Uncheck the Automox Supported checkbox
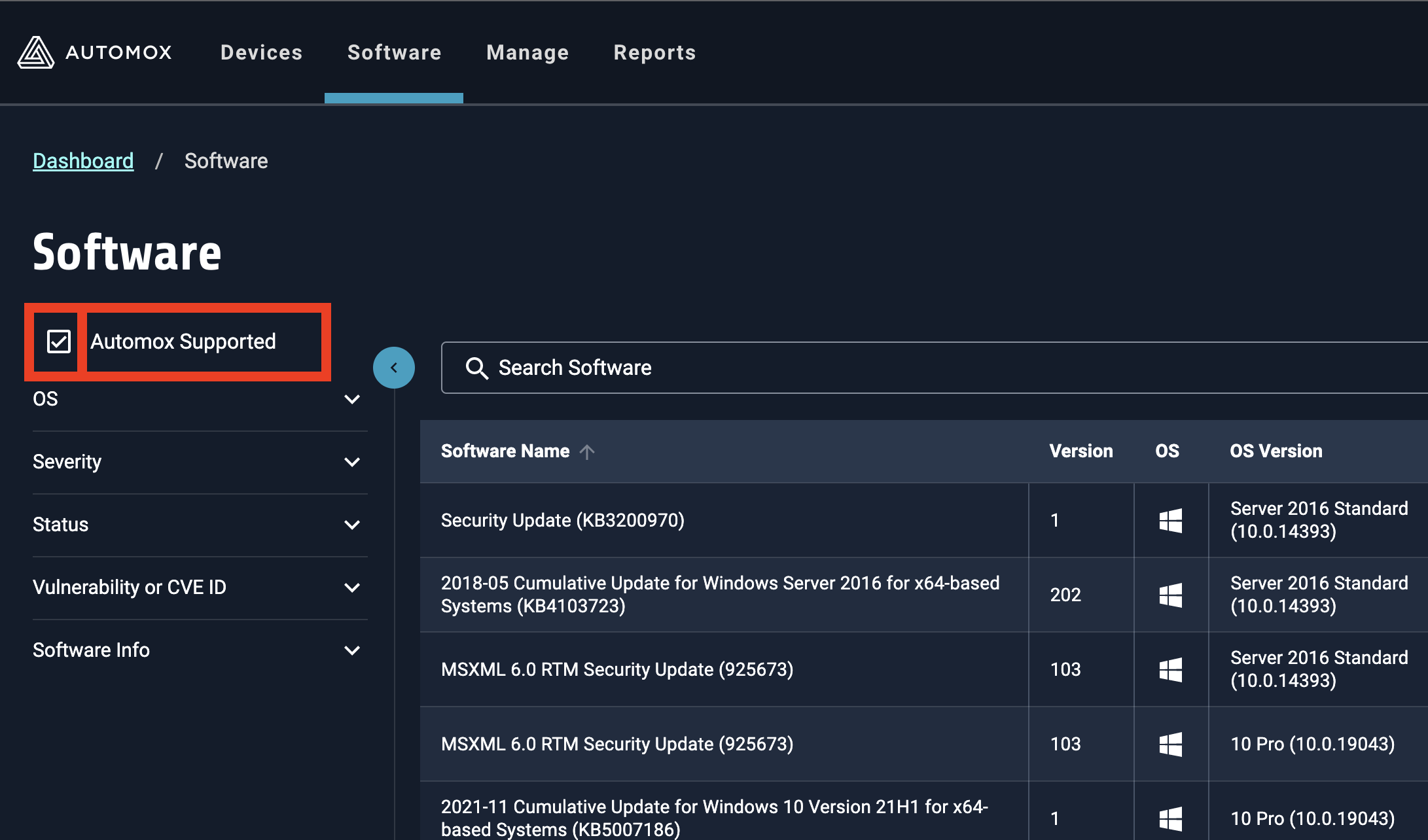The height and width of the screenshot is (840, 1428). (x=59, y=341)
